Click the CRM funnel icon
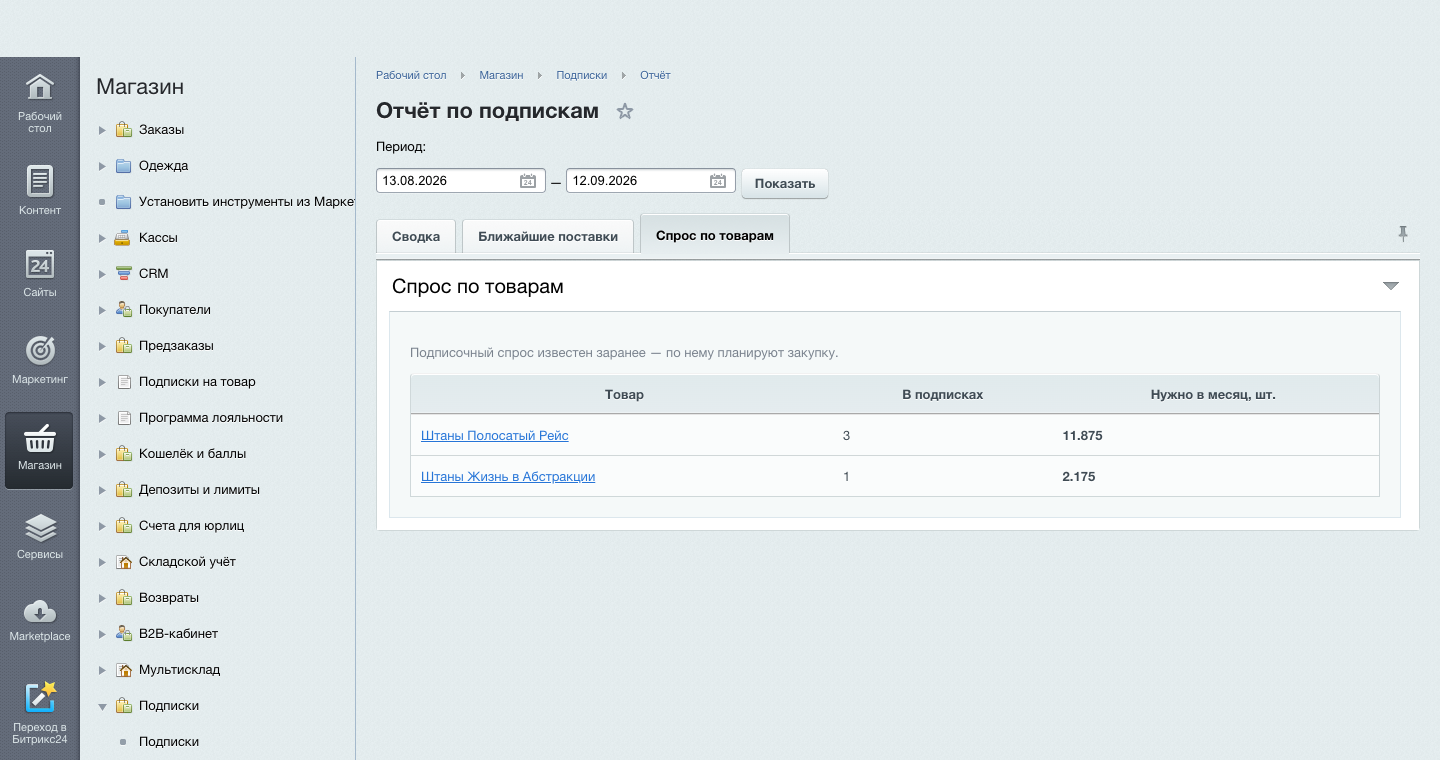Screen dimensions: 1440x760 [x=123, y=274]
